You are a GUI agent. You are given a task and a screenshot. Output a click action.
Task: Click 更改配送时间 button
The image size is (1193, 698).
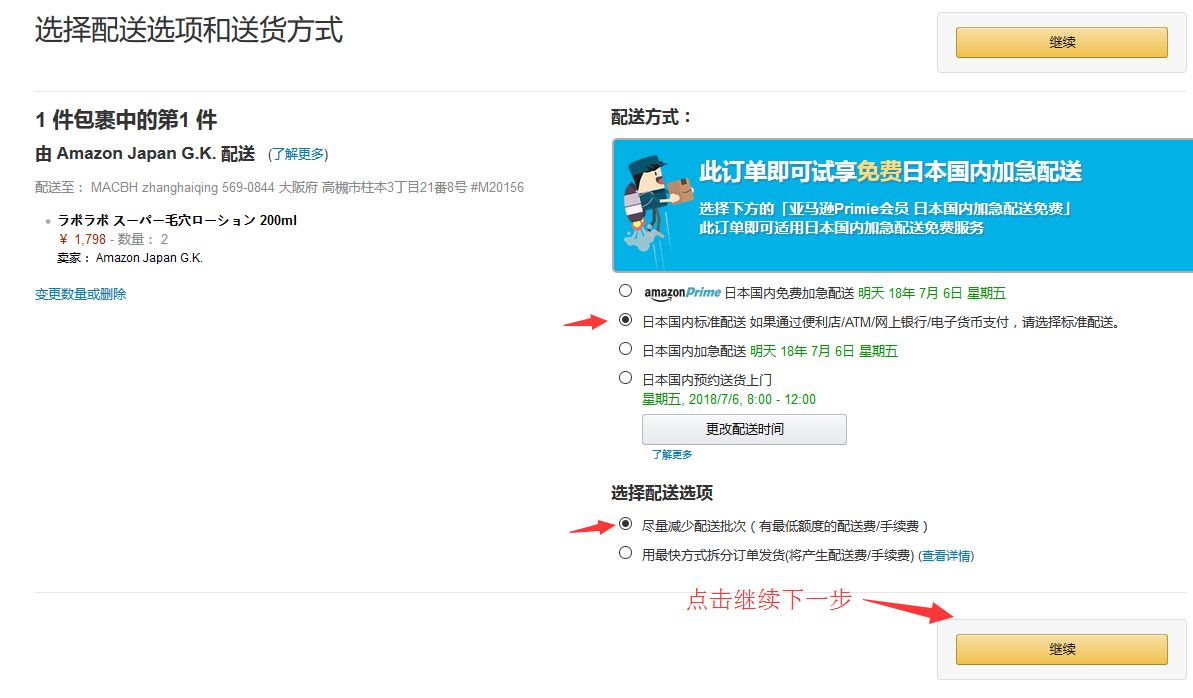click(x=744, y=429)
